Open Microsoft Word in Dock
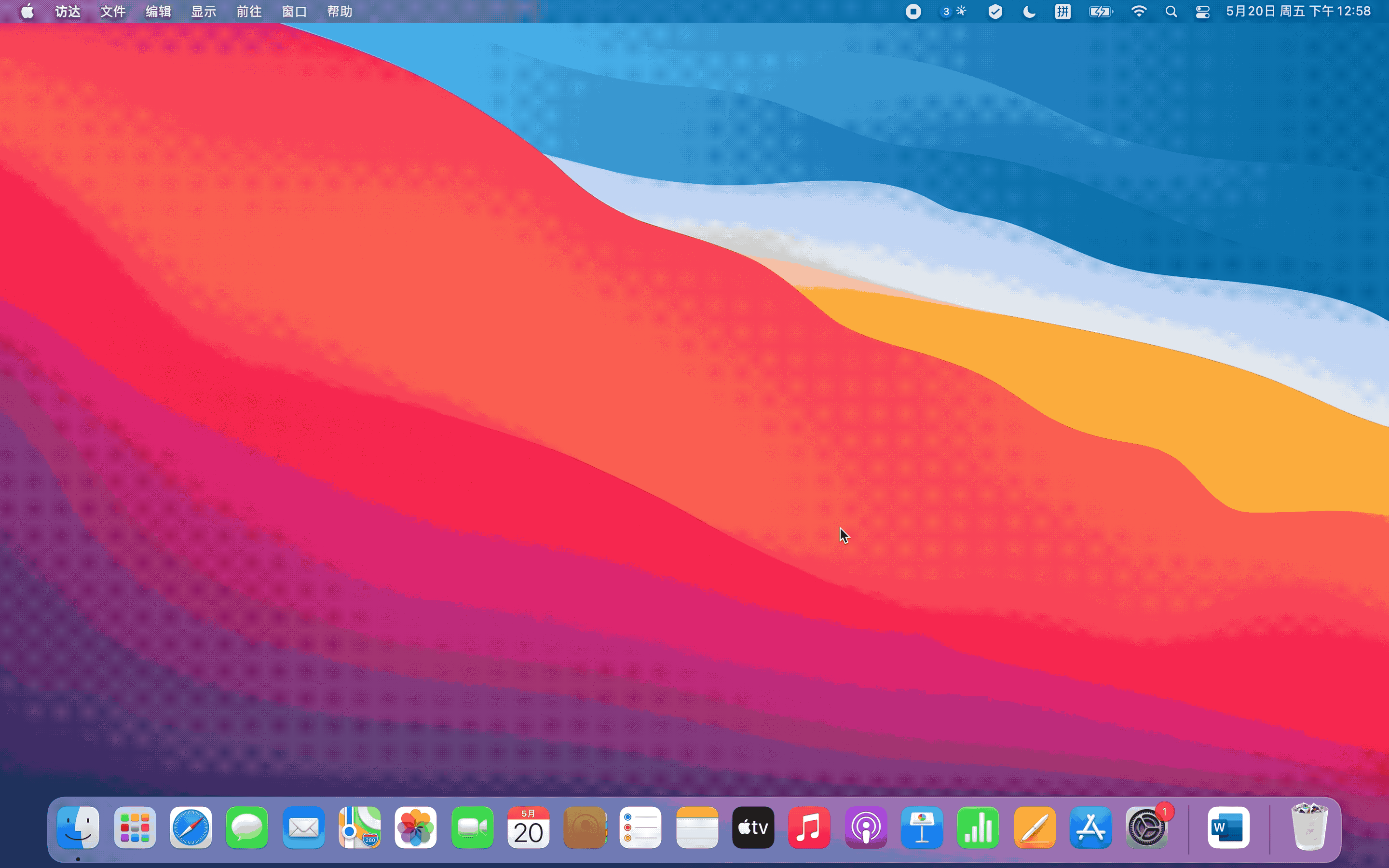This screenshot has width=1389, height=868. pos(1228,827)
